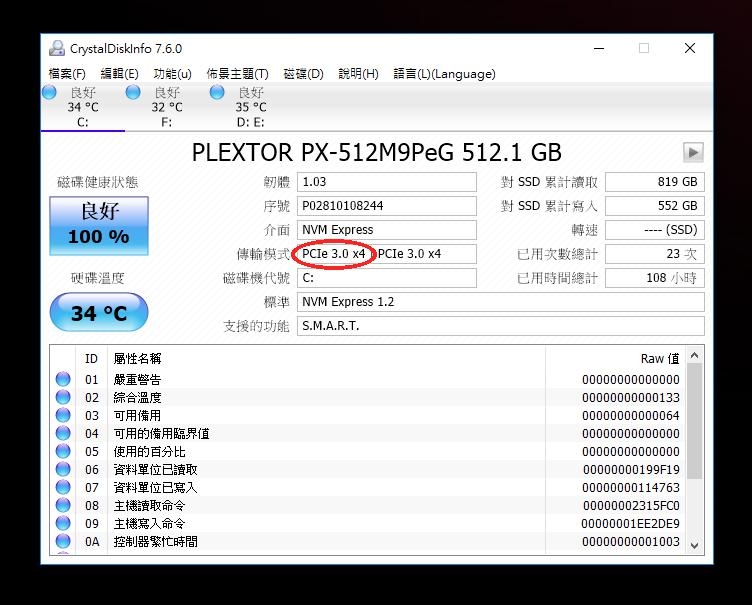Click power on hours value 108 小時
This screenshot has height=605, width=752.
click(x=655, y=278)
